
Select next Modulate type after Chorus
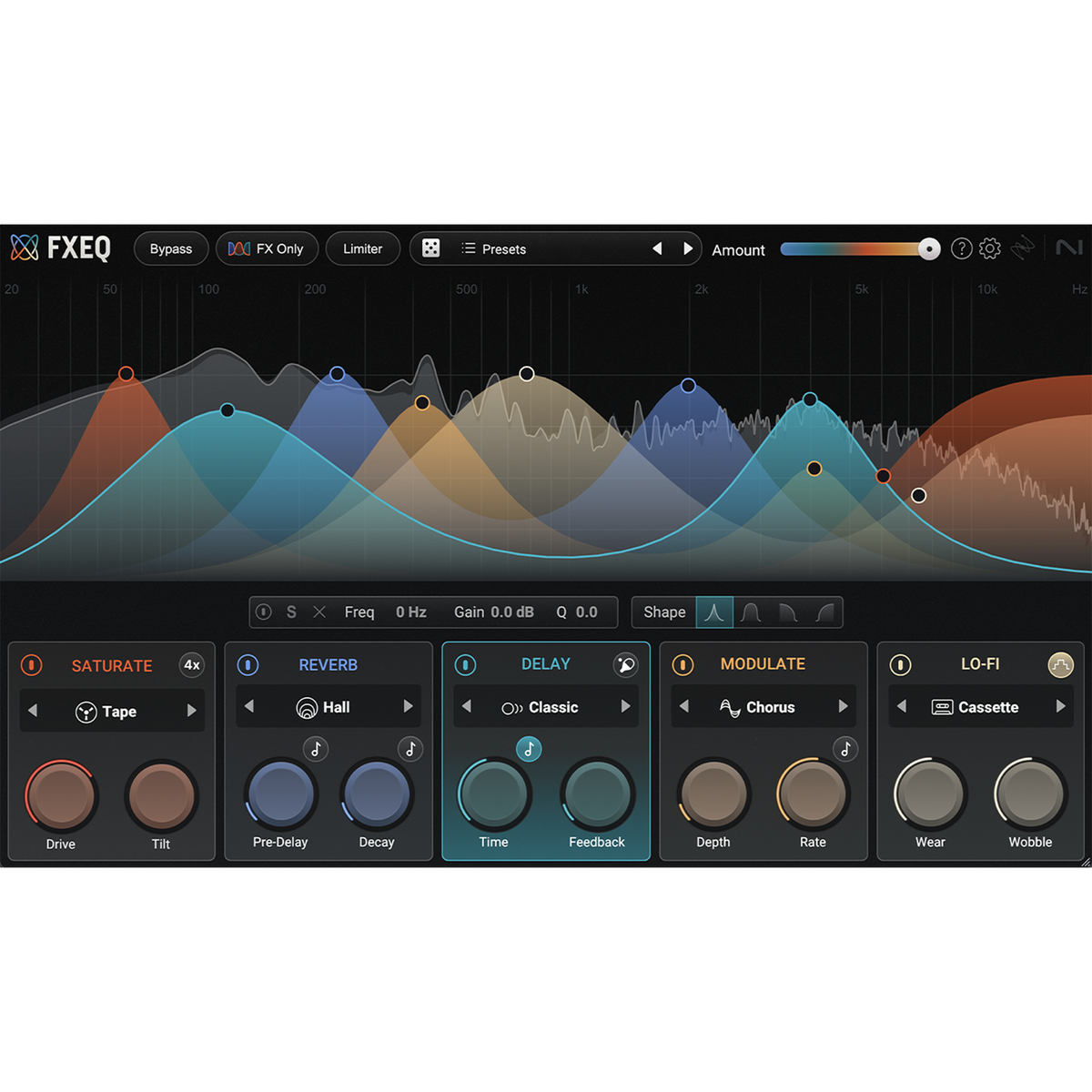click(x=843, y=706)
